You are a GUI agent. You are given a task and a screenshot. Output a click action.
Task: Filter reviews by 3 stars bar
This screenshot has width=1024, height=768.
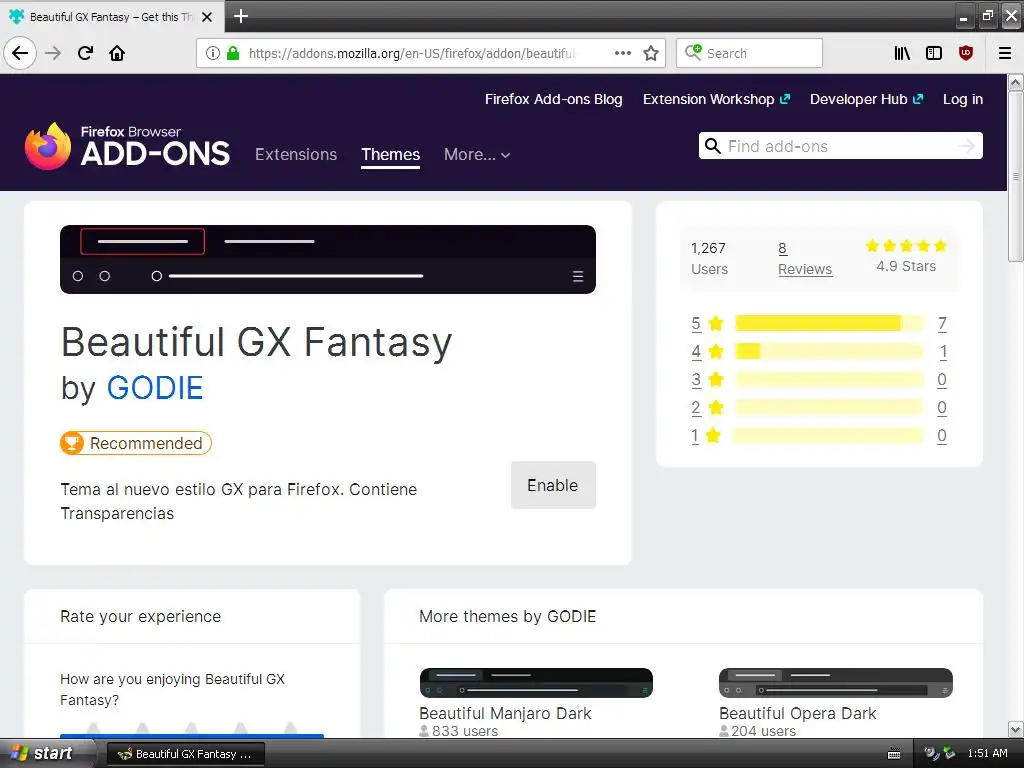[829, 379]
